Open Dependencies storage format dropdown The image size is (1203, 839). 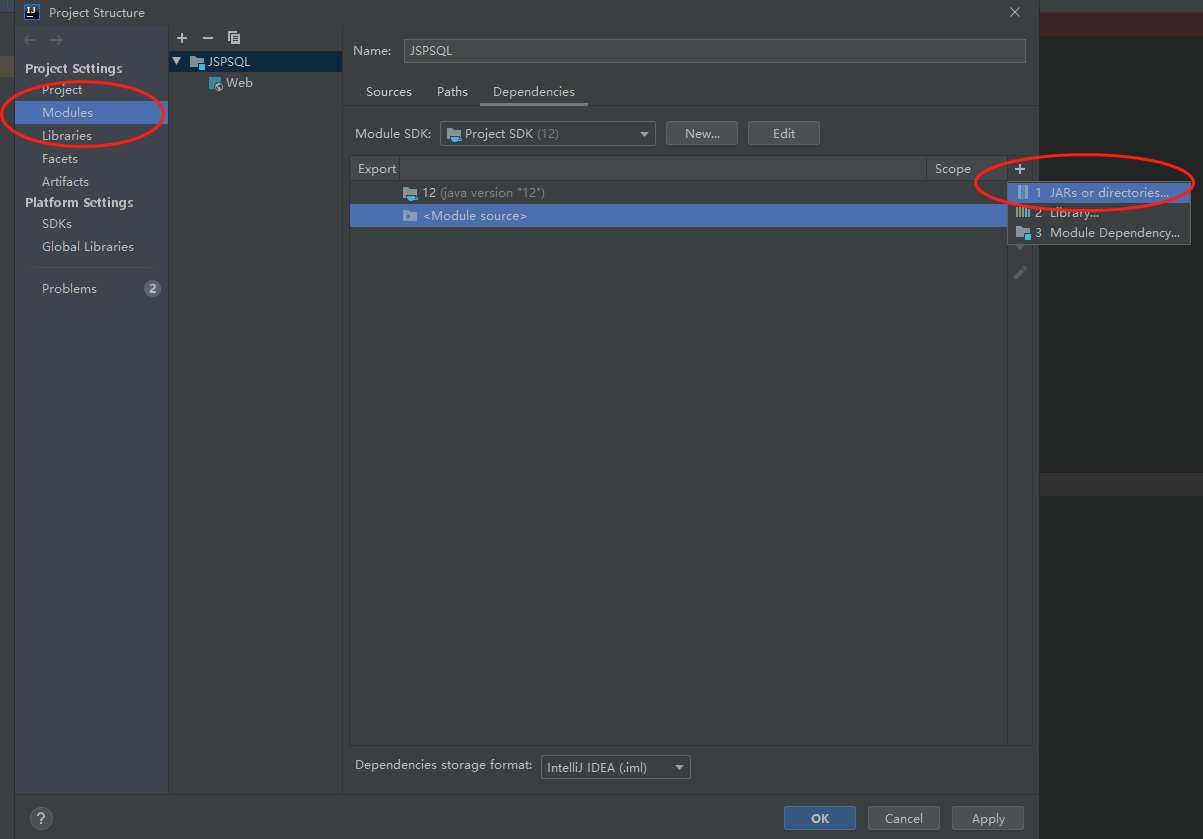click(x=615, y=768)
